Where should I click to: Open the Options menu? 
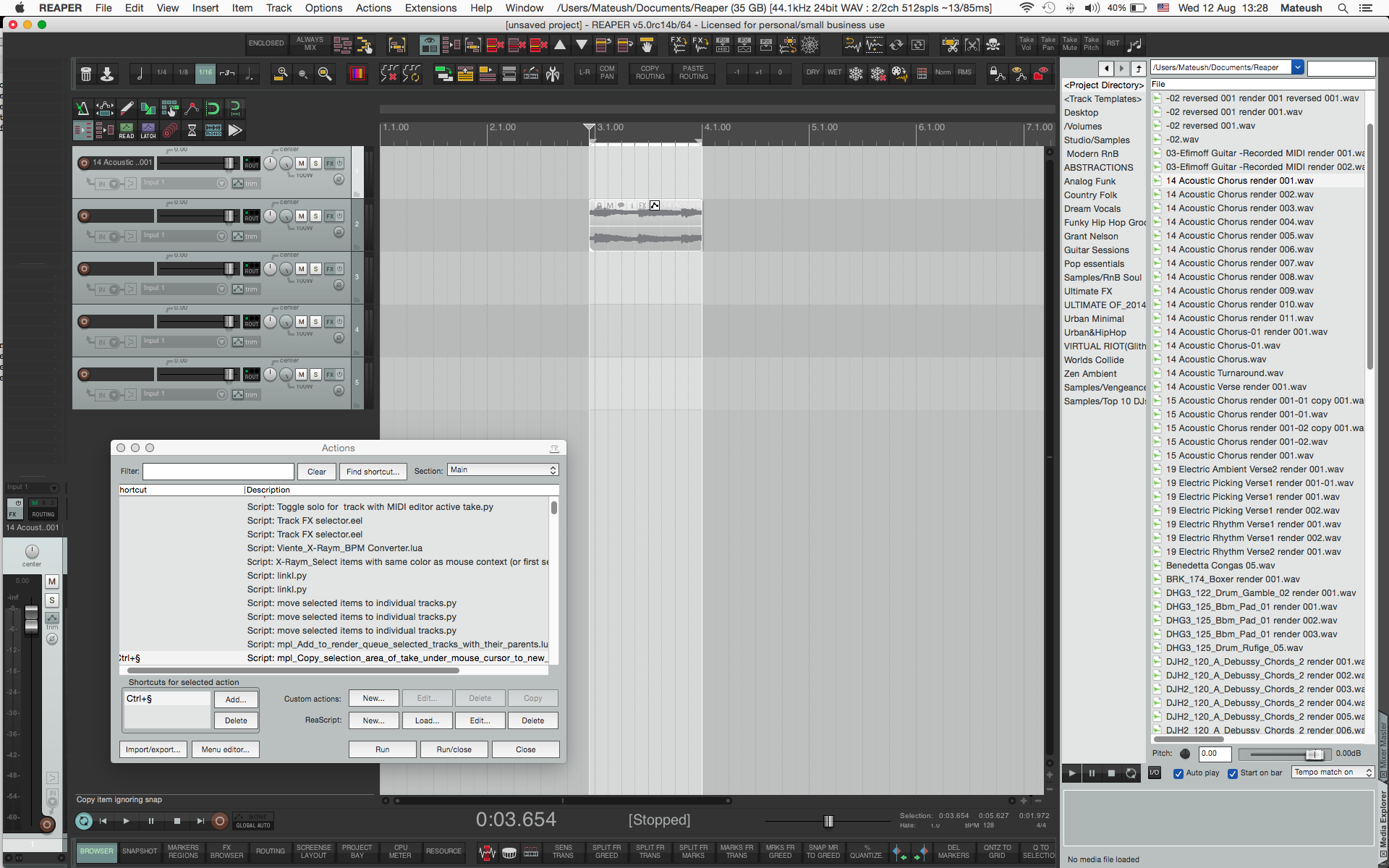(323, 8)
